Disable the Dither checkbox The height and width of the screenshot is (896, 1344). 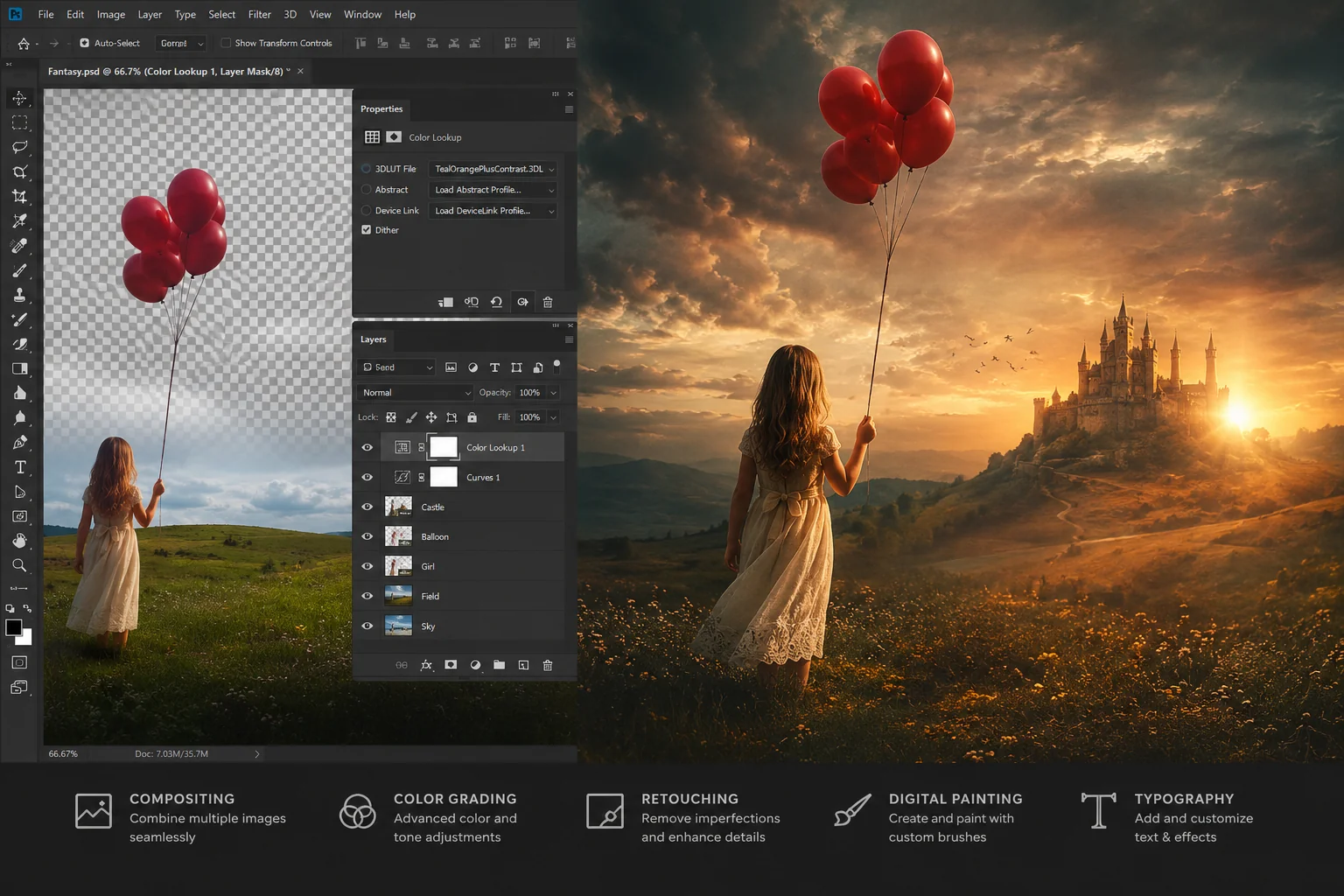(x=367, y=230)
